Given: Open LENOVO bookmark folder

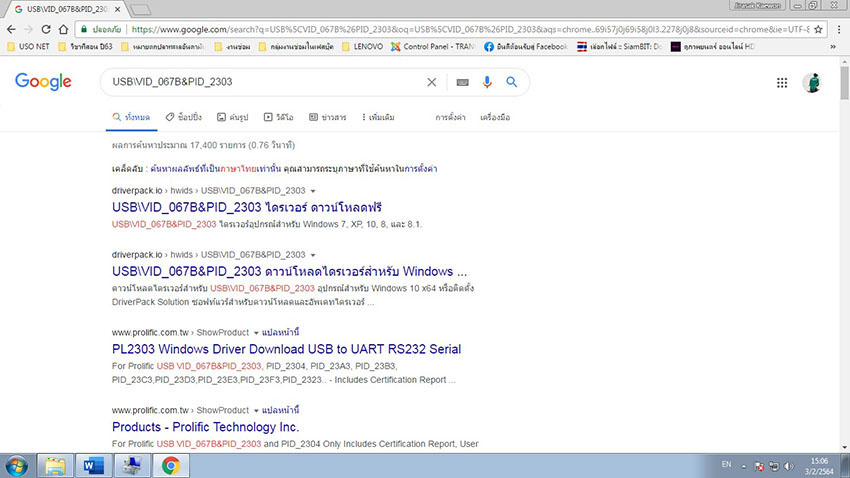Looking at the screenshot, I should click(x=362, y=47).
